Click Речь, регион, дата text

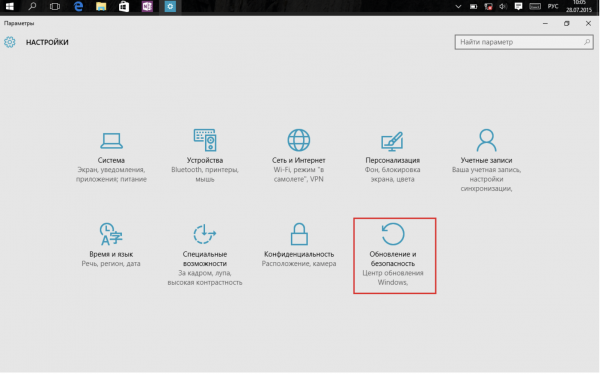pos(111,263)
